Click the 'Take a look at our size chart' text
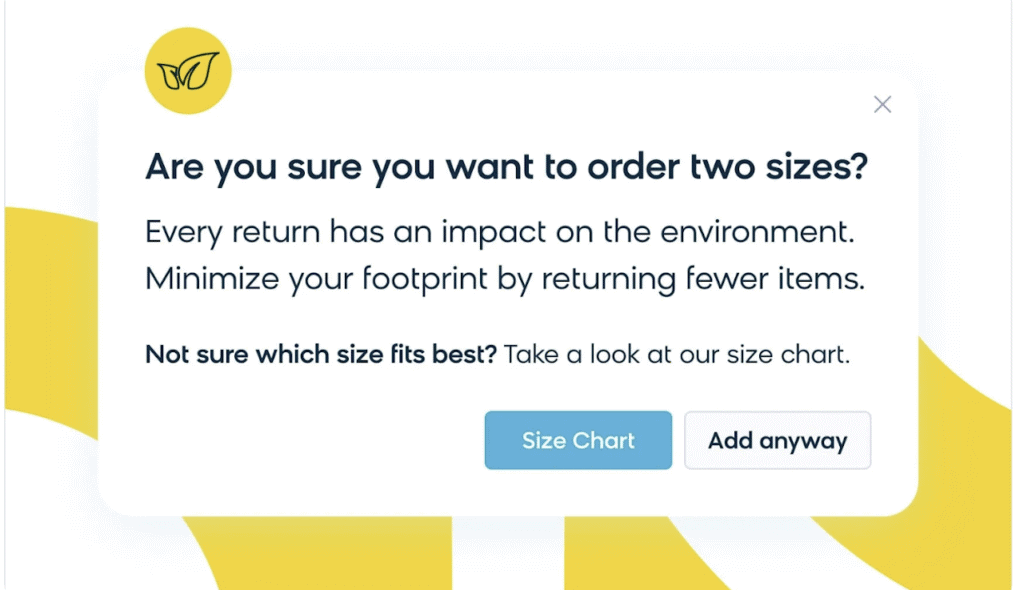 tap(677, 354)
